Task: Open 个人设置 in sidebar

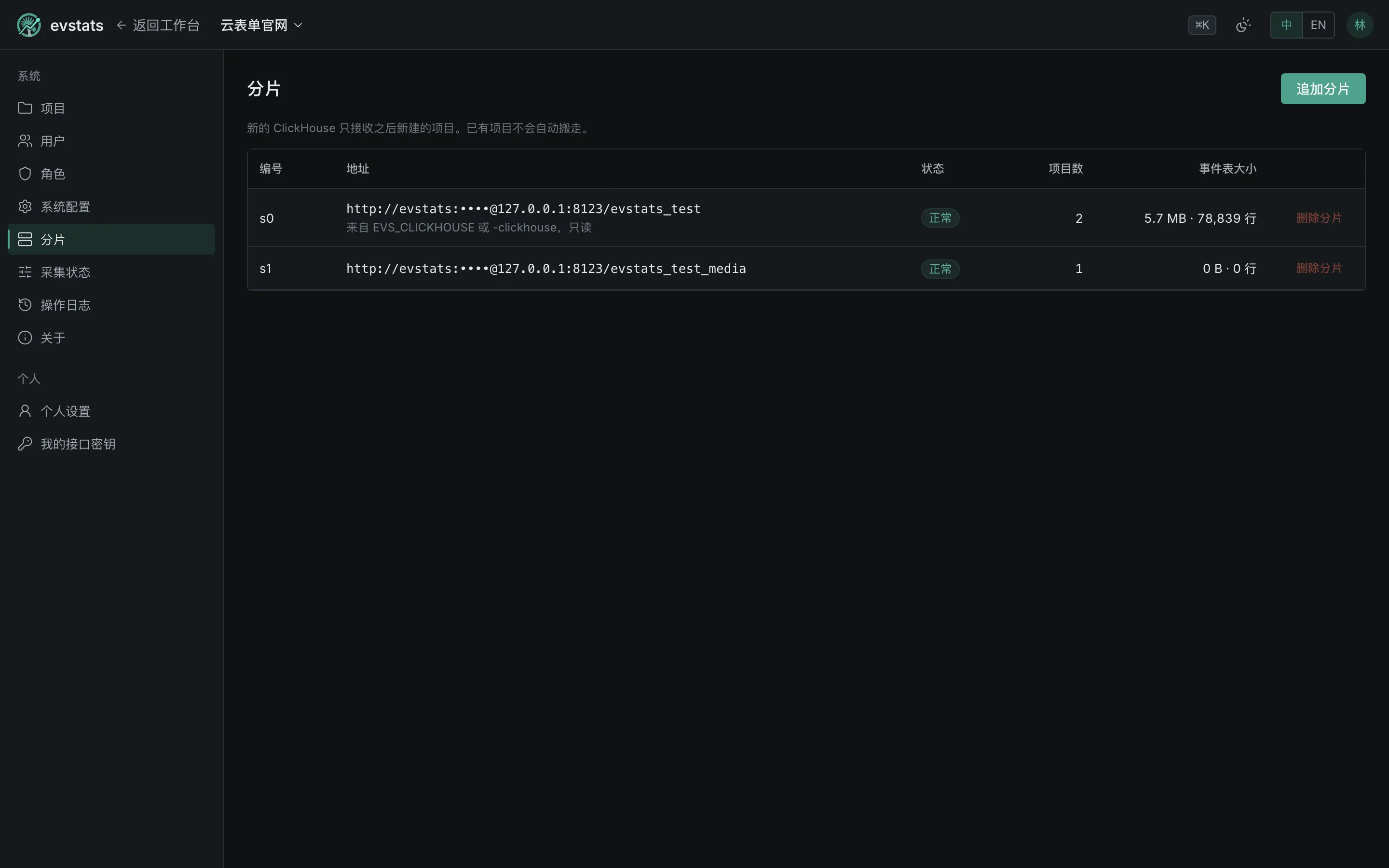Action: coord(111,410)
